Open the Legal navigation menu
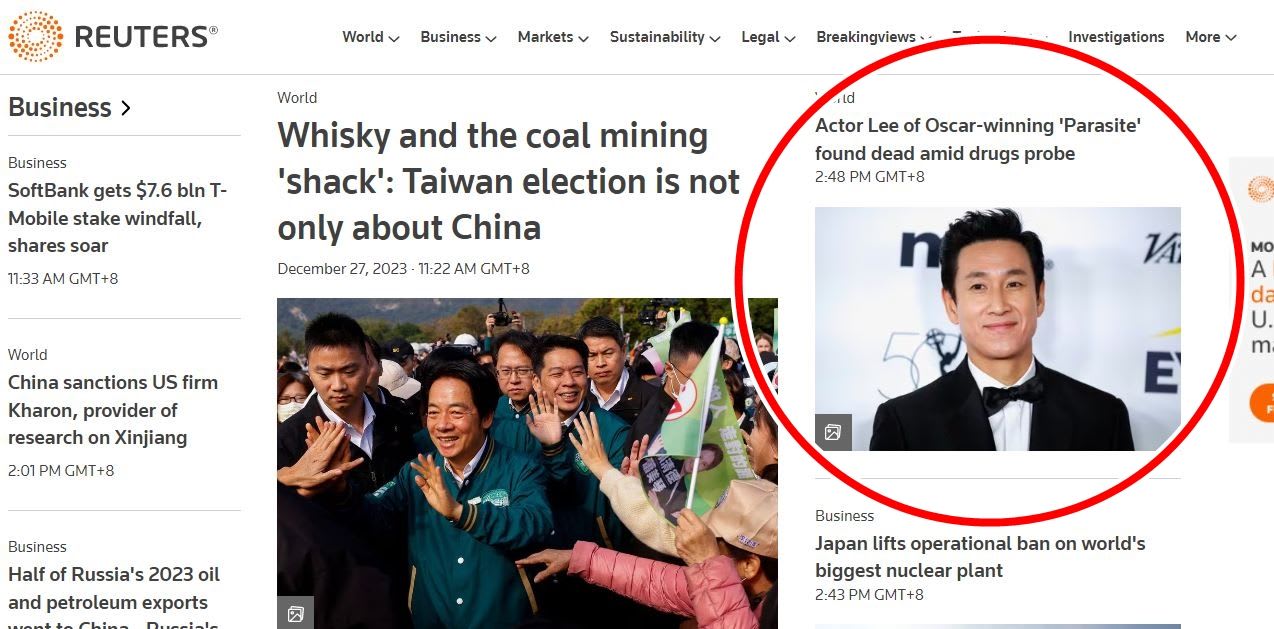The image size is (1274, 629). (x=768, y=37)
